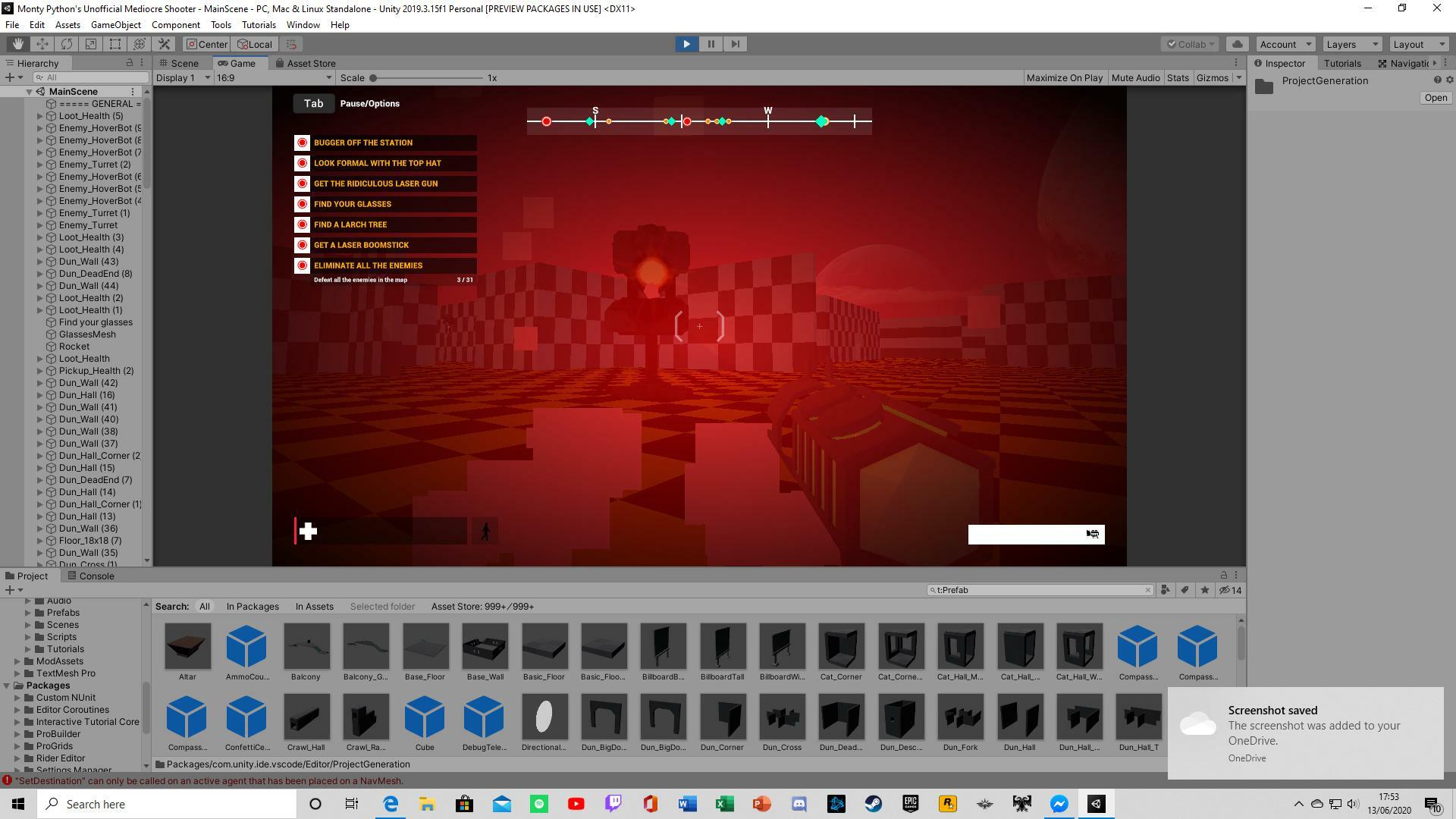Screen dimensions: 1456x819
Task: Toggle hidden packages visibility count
Action: tap(1230, 590)
